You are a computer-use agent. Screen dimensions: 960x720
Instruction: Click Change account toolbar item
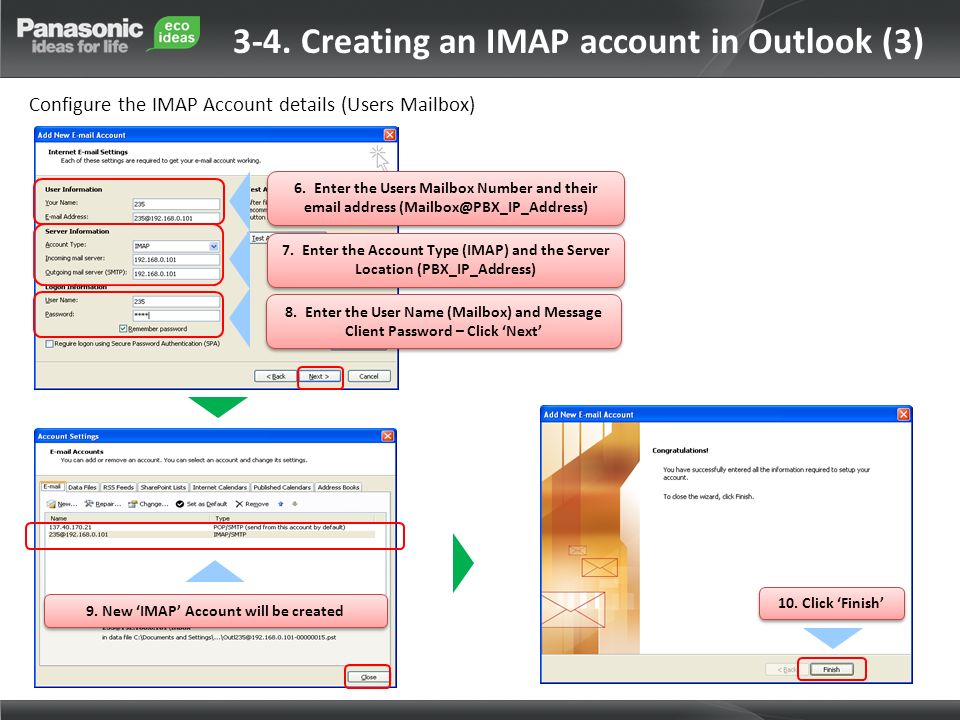tap(148, 504)
